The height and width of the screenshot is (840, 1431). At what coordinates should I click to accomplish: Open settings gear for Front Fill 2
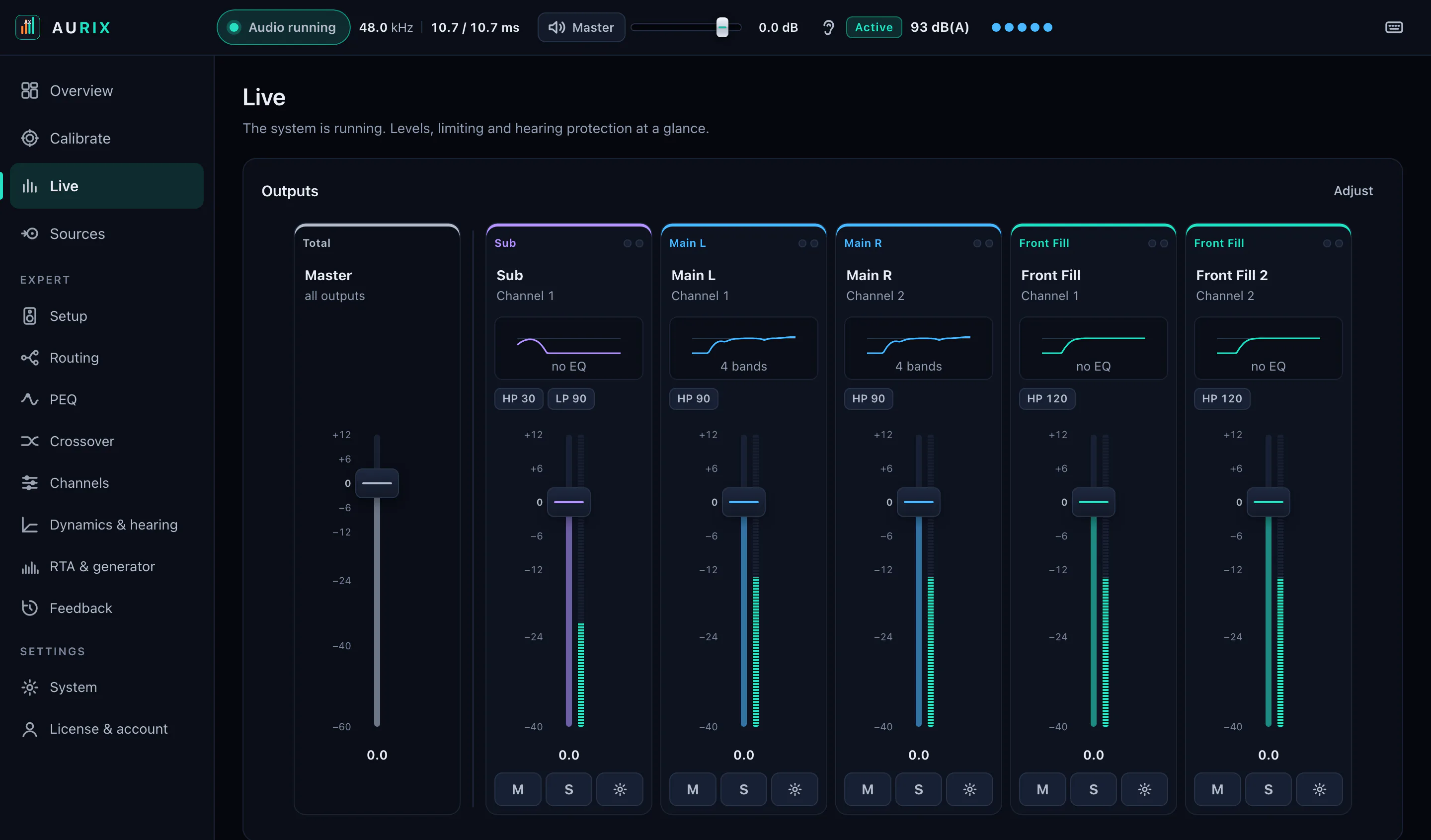click(1319, 789)
